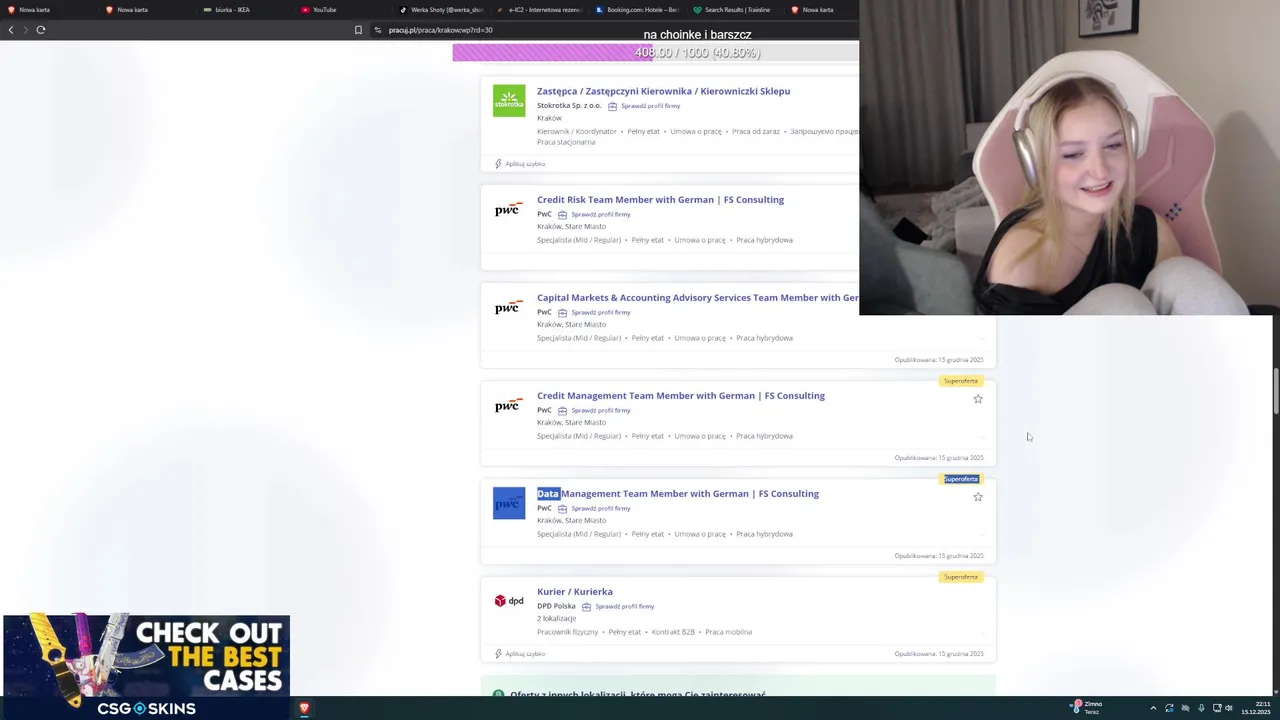The height and width of the screenshot is (720, 1280).
Task: Click highlighted PwC logo on Data Management offer
Action: click(509, 503)
